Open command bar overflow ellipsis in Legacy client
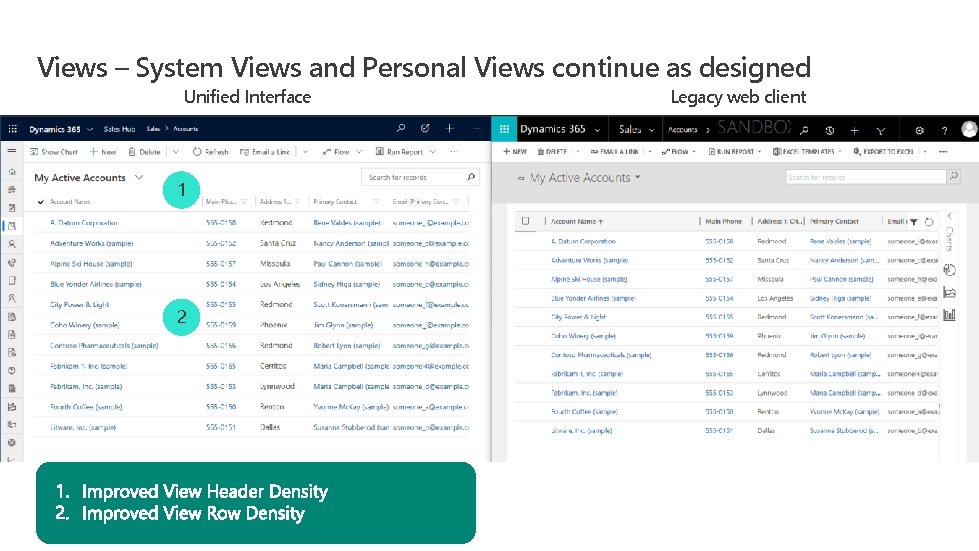Viewport: 979px width, 551px height. click(943, 152)
